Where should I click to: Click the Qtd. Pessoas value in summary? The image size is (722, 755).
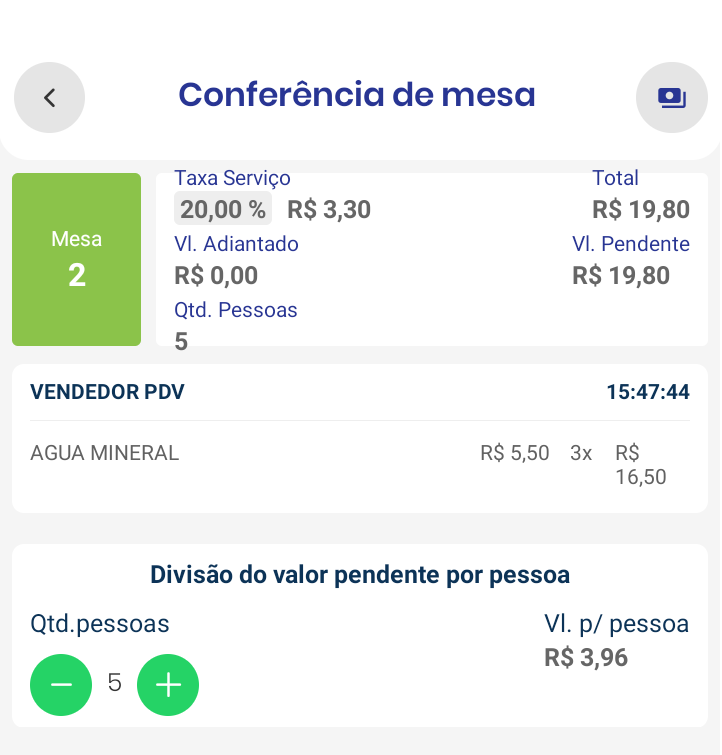pyautogui.click(x=181, y=341)
